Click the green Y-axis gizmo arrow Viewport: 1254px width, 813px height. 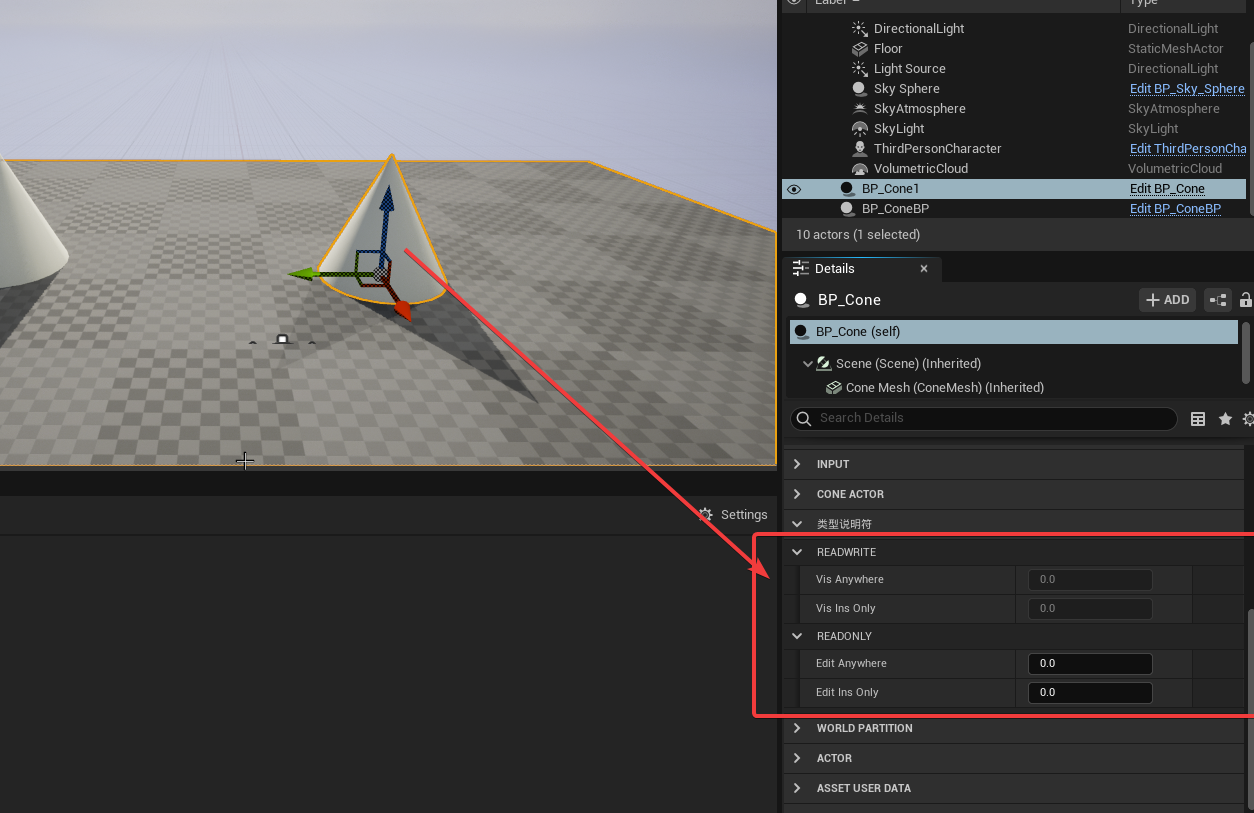tap(303, 273)
